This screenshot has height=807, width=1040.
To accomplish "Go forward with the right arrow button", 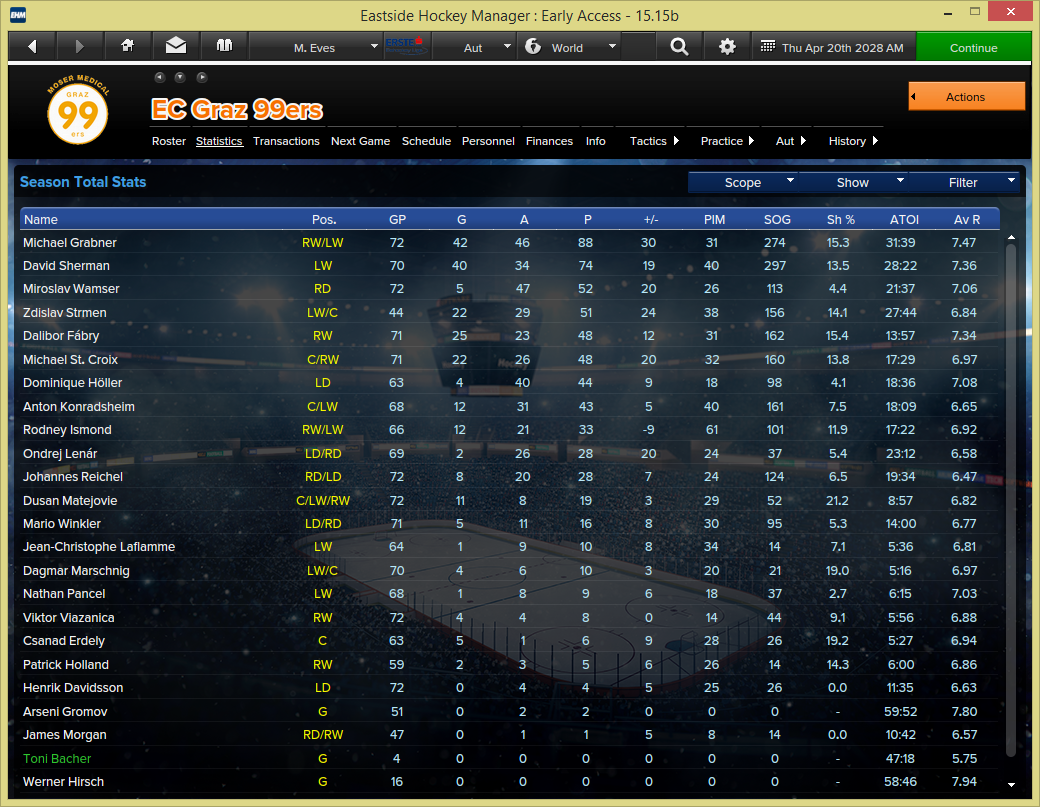I will click(x=80, y=46).
